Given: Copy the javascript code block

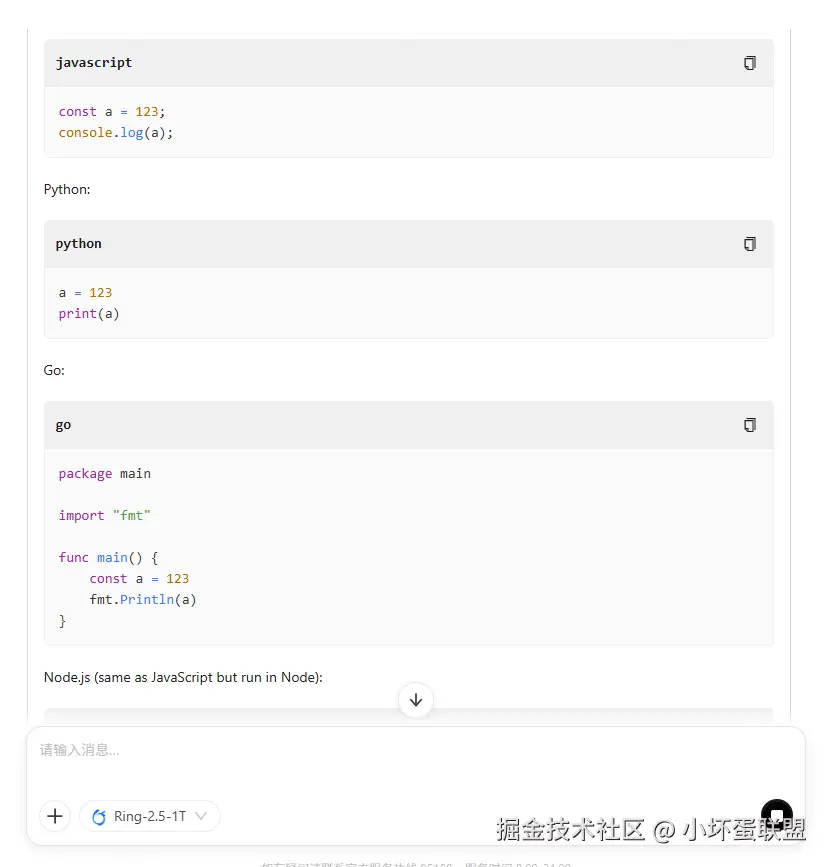Looking at the screenshot, I should tap(750, 63).
